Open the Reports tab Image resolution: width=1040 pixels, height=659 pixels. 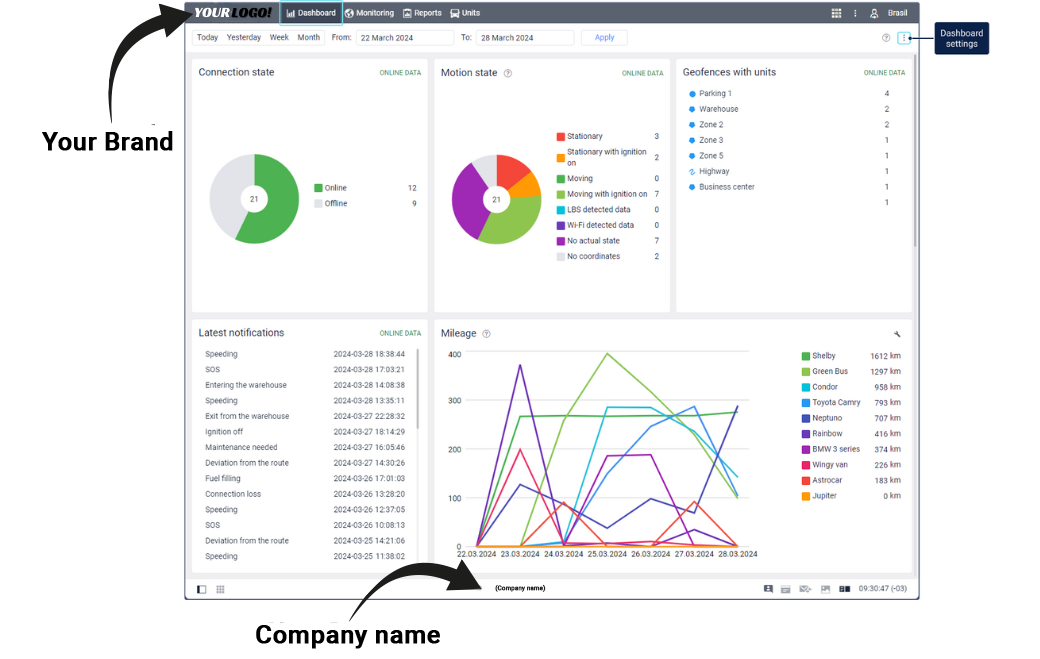(x=422, y=13)
